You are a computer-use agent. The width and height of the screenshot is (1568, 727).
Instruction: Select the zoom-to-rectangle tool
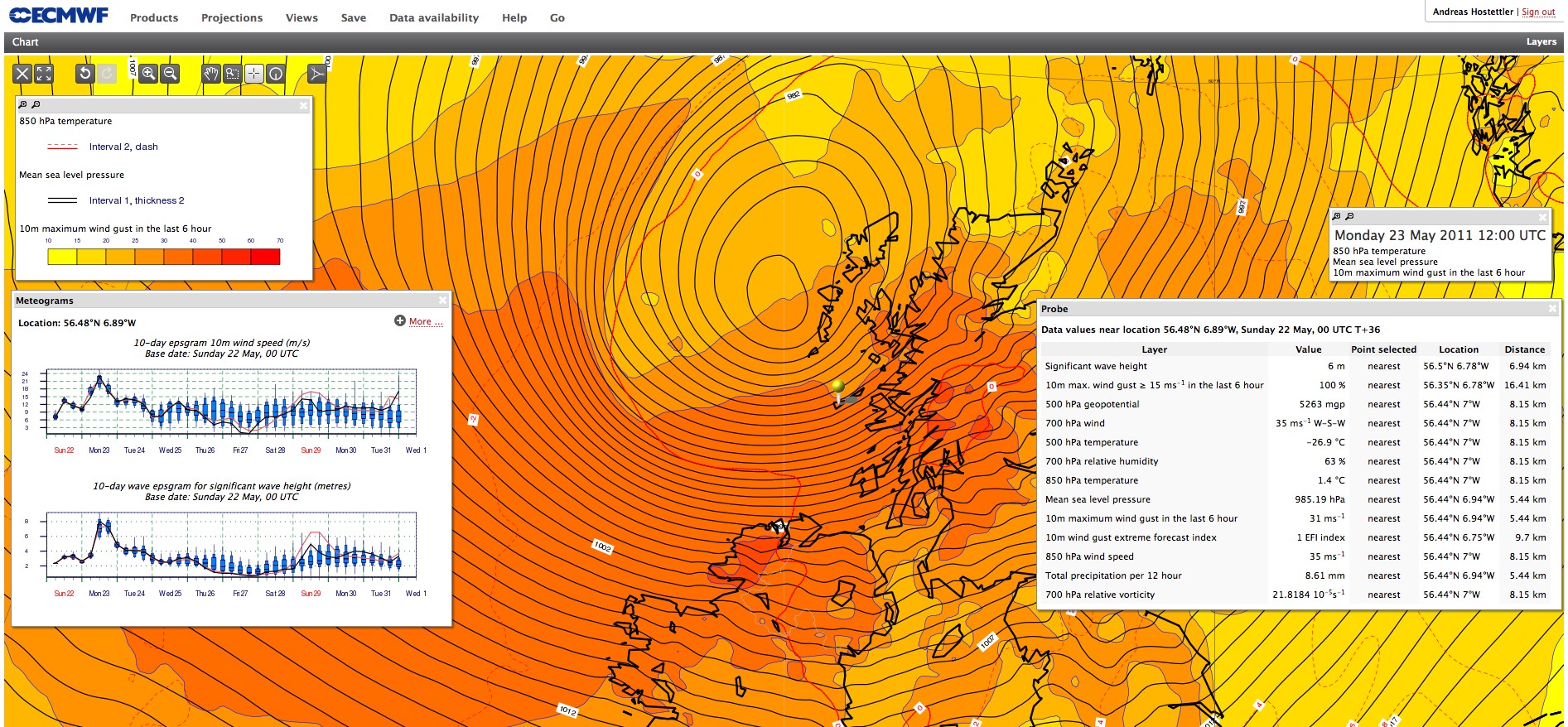[233, 74]
